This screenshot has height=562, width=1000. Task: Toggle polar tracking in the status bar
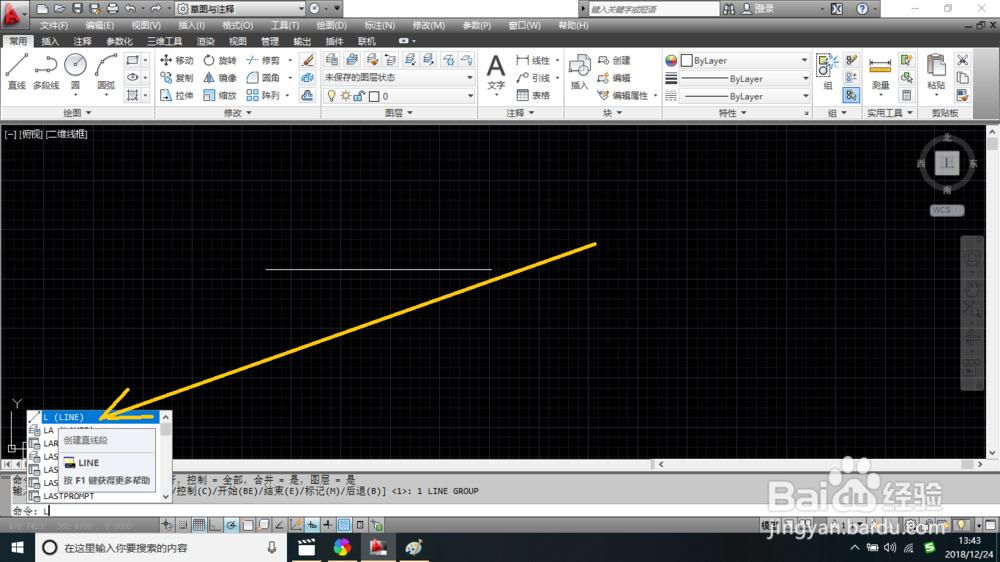click(x=231, y=525)
